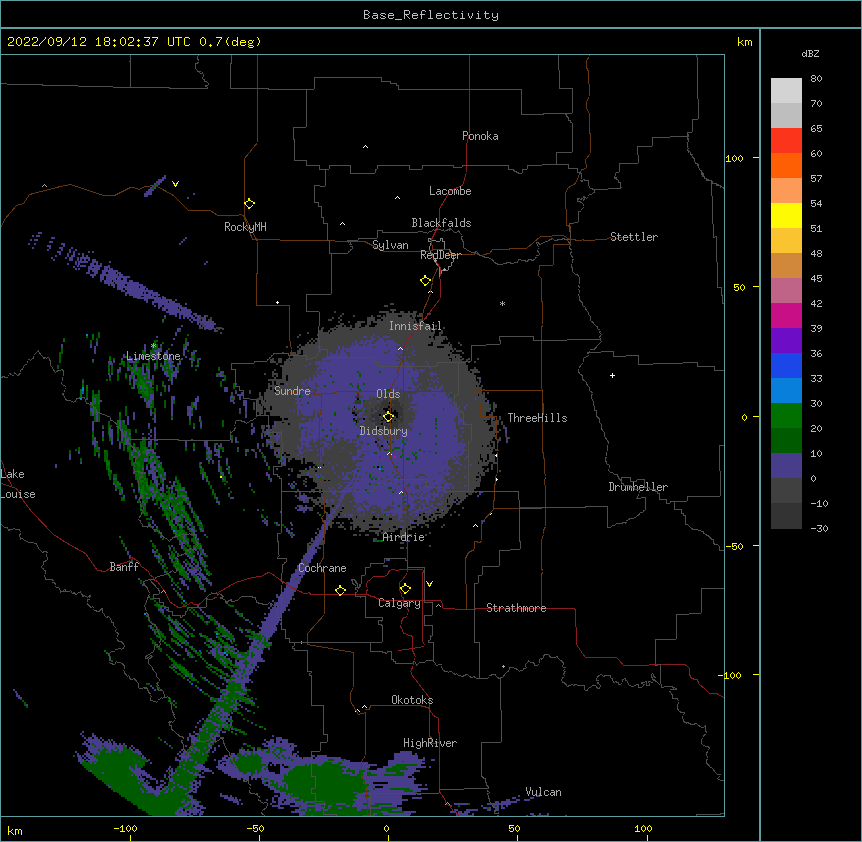Click the yellow diamond marker south of RedDeer
862x842 pixels.
coord(425,281)
